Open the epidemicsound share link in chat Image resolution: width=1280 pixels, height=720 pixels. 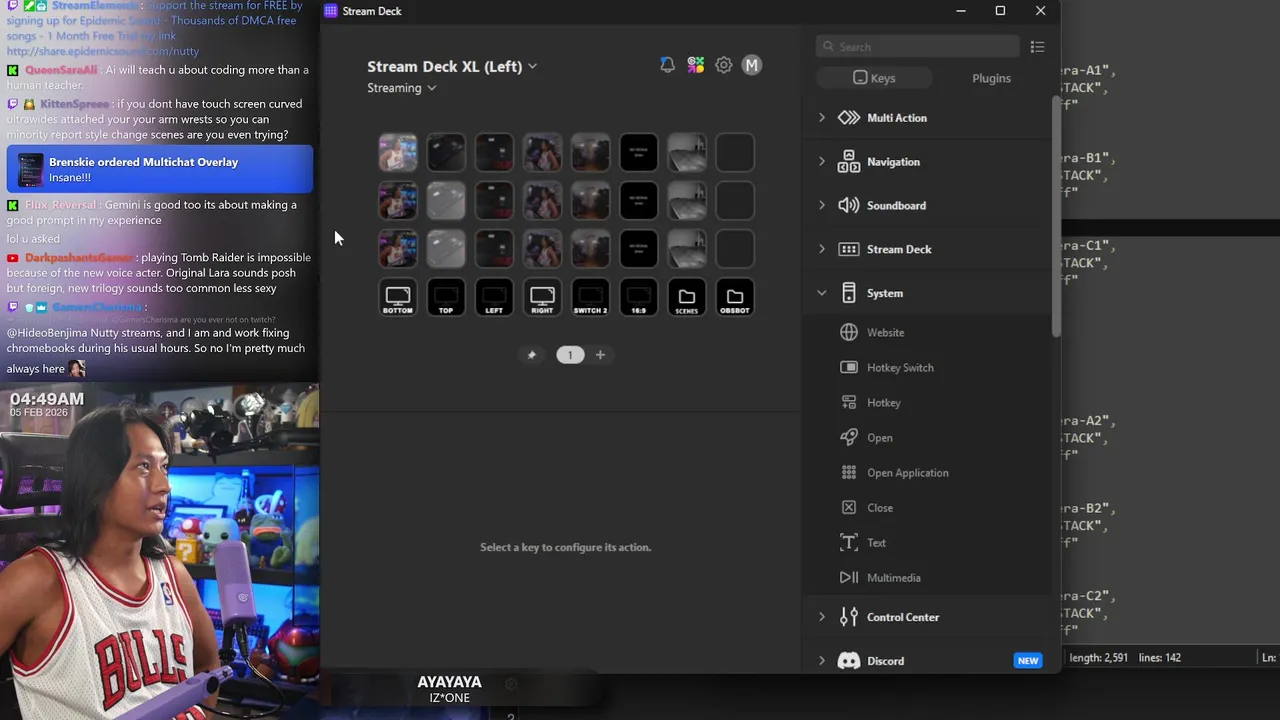[x=103, y=51]
